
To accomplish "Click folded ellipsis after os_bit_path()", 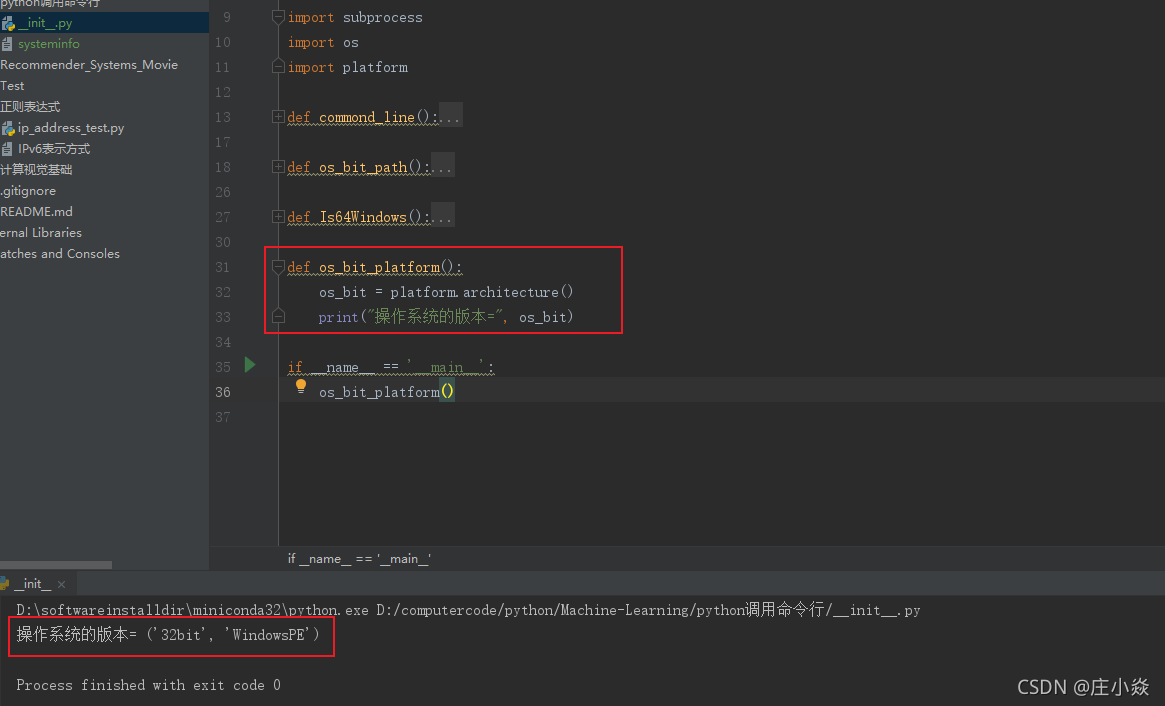I will point(443,167).
